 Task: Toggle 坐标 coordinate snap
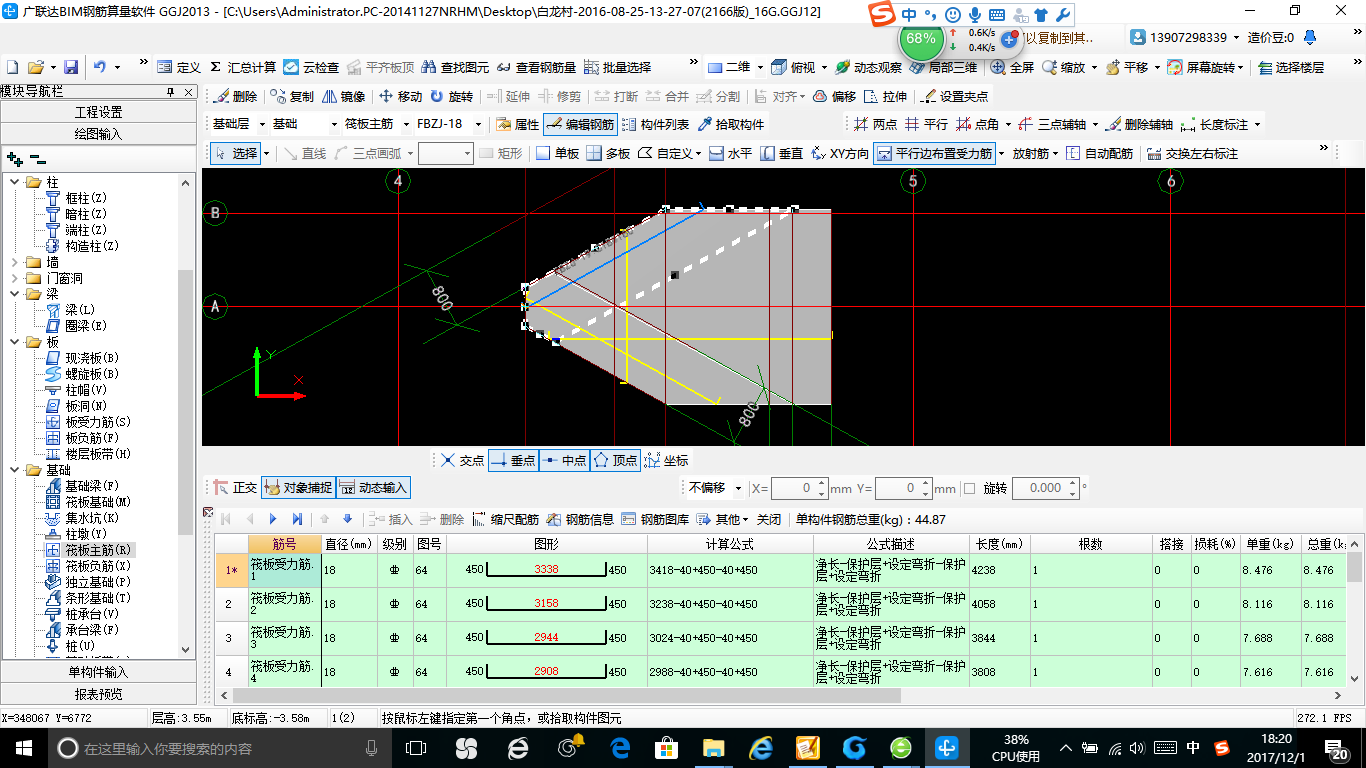coord(667,460)
